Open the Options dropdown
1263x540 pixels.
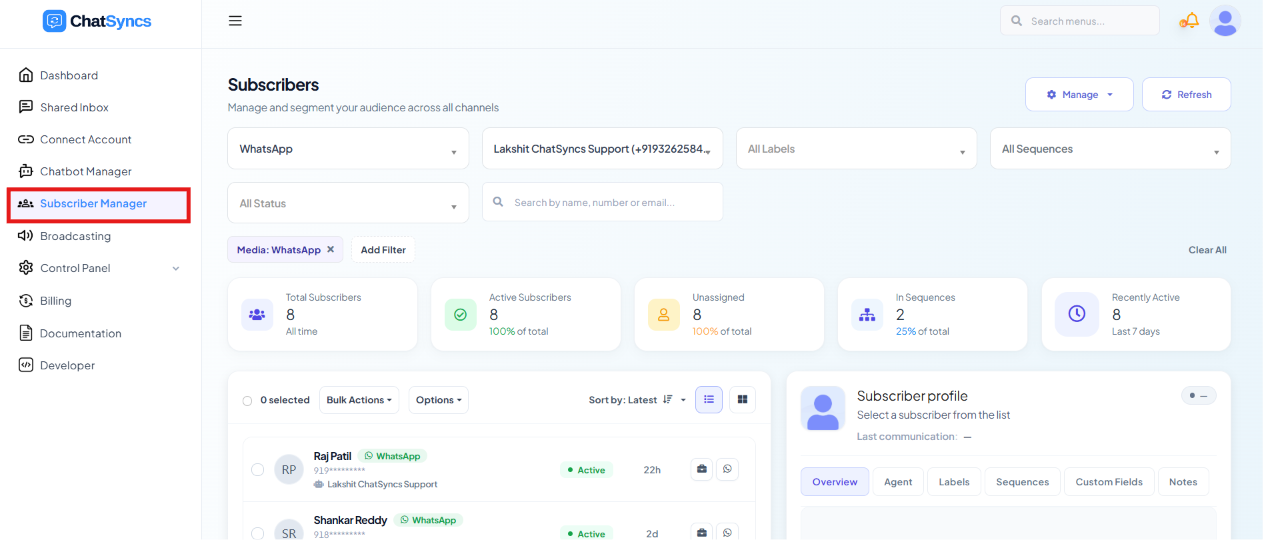click(438, 400)
